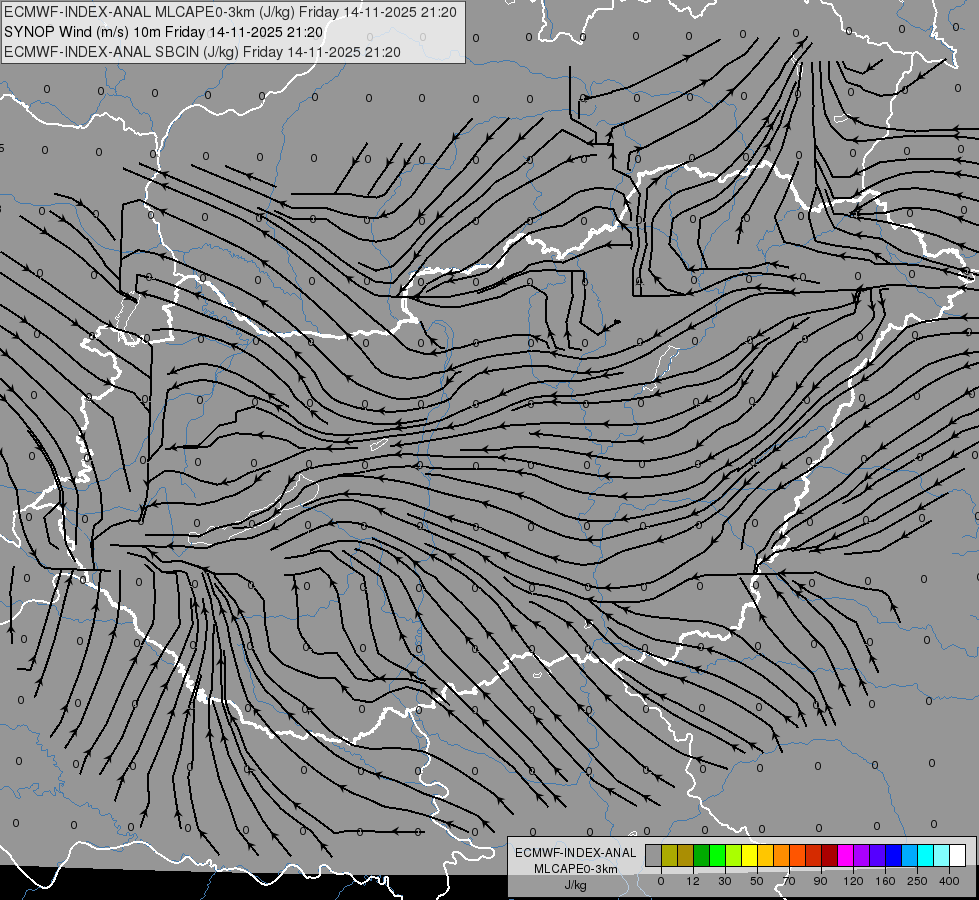Click the legend scale value '90'
This screenshot has height=900, width=979.
820,881
